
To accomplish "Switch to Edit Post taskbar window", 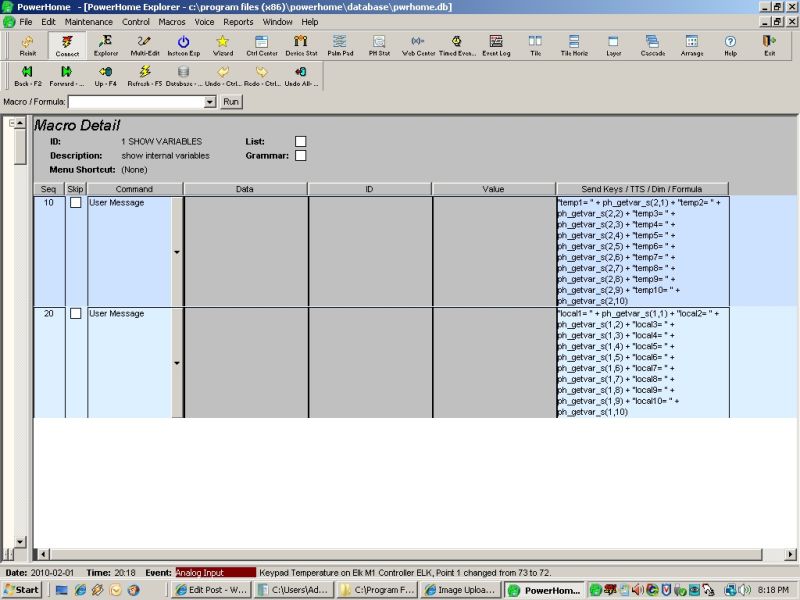I will (x=210, y=590).
